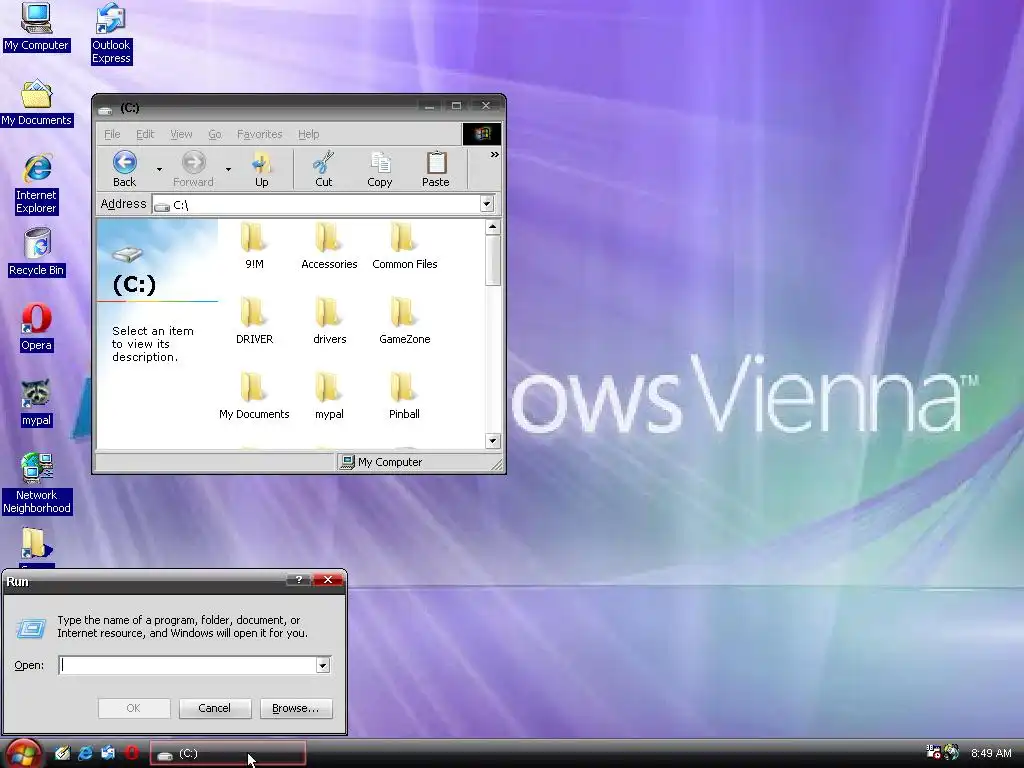Select the Common Files folder
This screenshot has width=1024, height=768.
pyautogui.click(x=404, y=246)
